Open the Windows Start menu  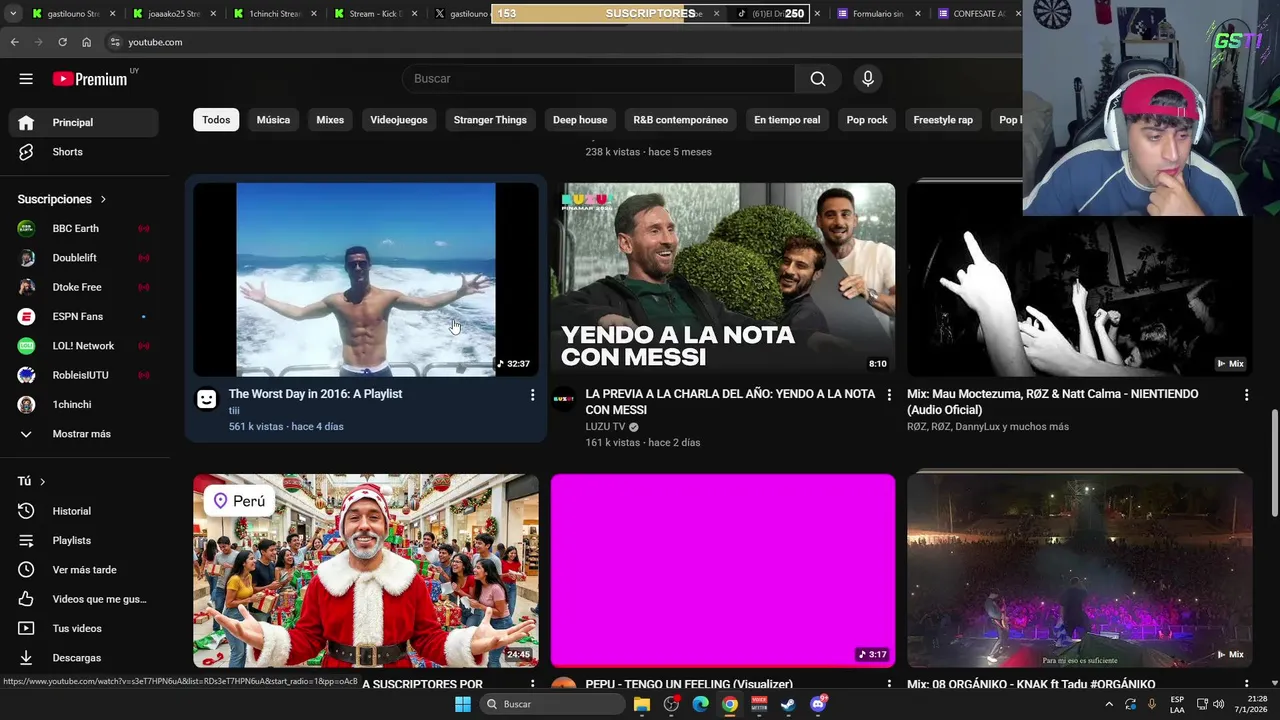[462, 704]
